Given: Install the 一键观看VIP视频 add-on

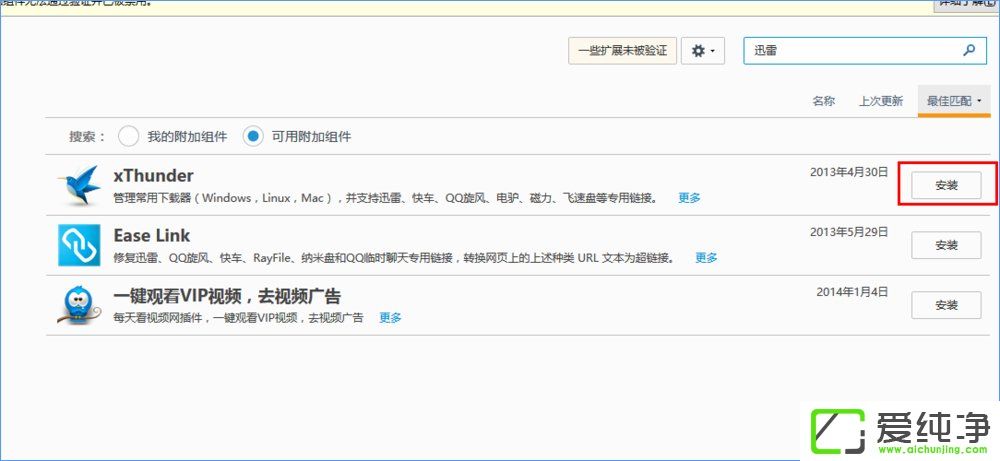Looking at the screenshot, I should tap(946, 305).
